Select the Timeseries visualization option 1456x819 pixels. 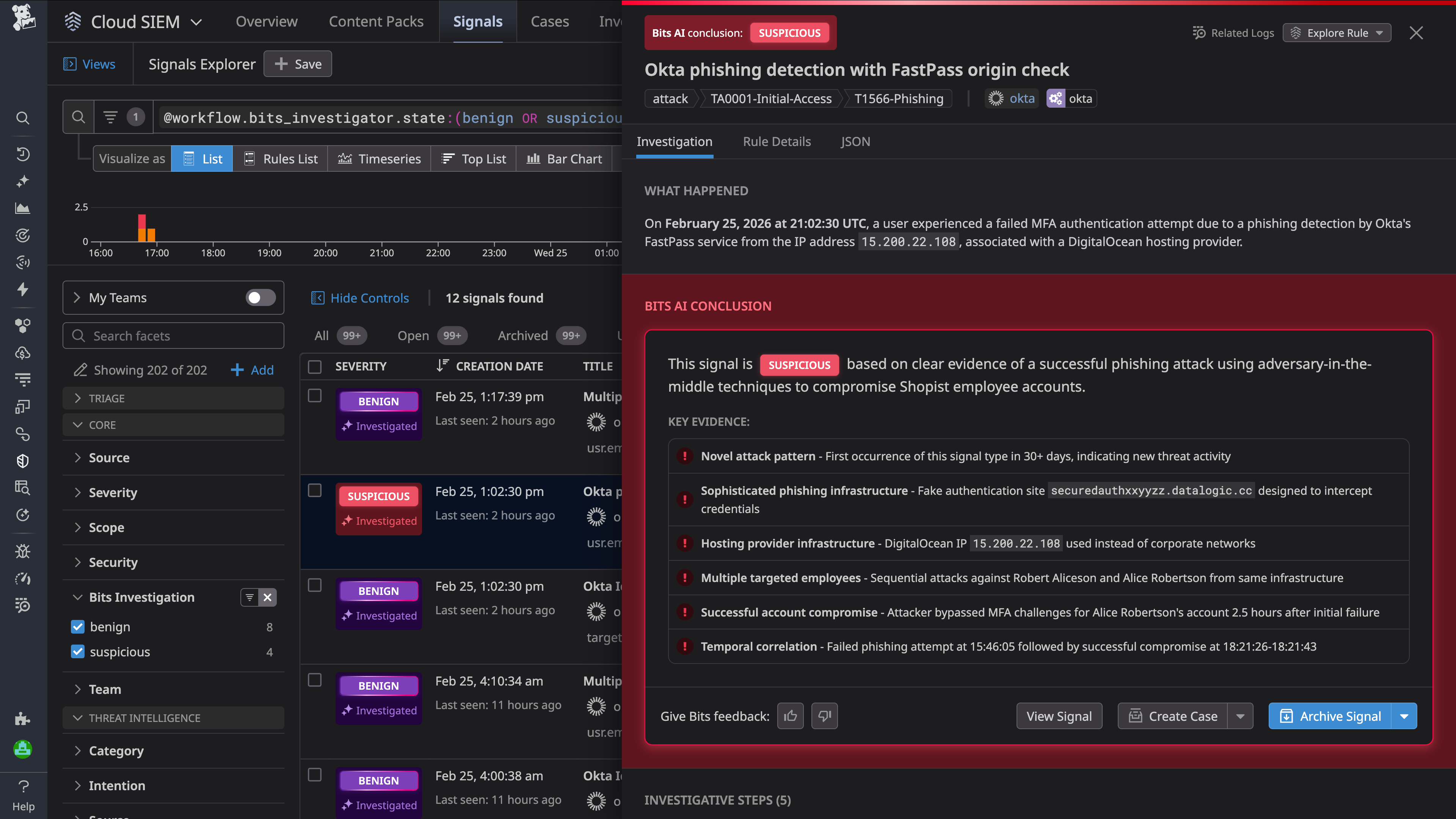coord(379,159)
